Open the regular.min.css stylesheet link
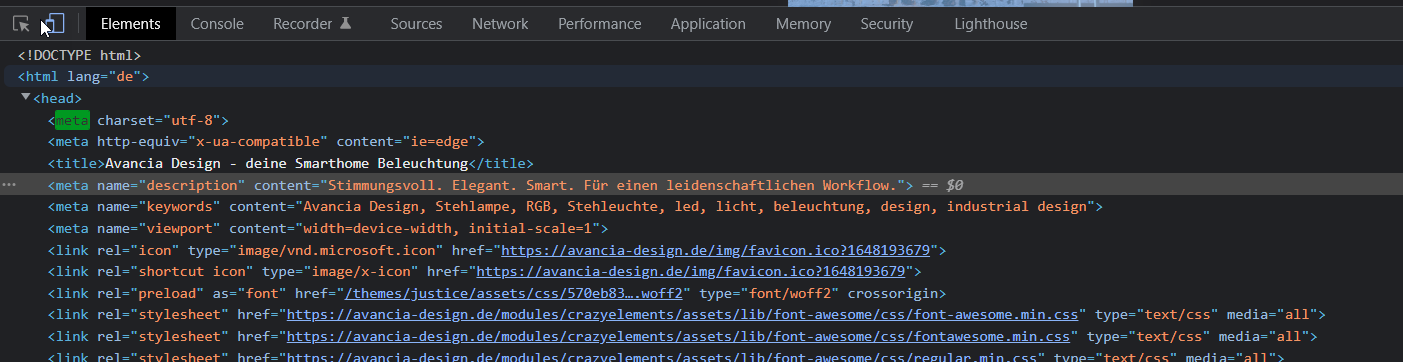The height and width of the screenshot is (362, 1403). pos(662,357)
